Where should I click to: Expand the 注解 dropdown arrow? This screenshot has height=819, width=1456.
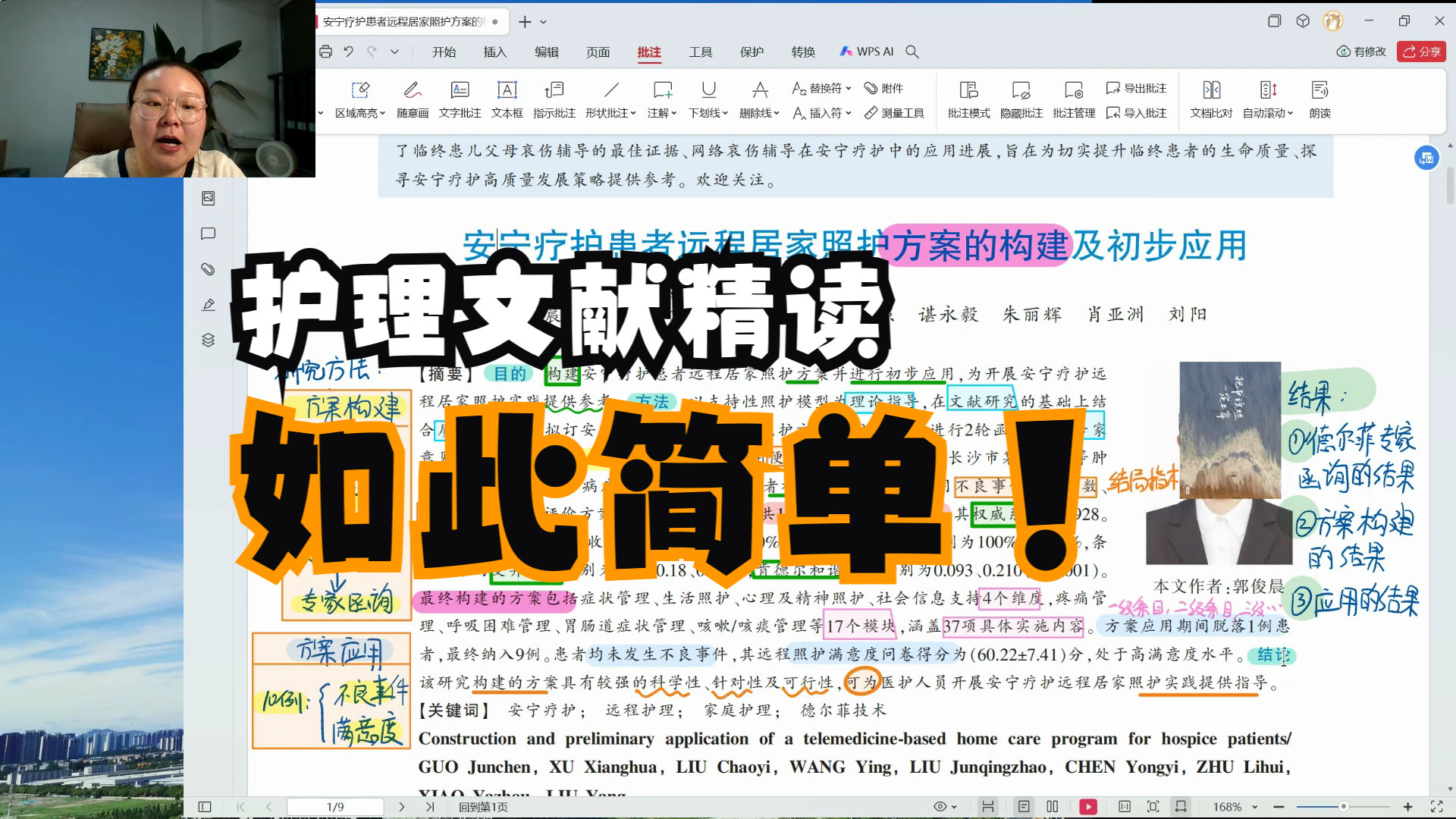[x=673, y=113]
